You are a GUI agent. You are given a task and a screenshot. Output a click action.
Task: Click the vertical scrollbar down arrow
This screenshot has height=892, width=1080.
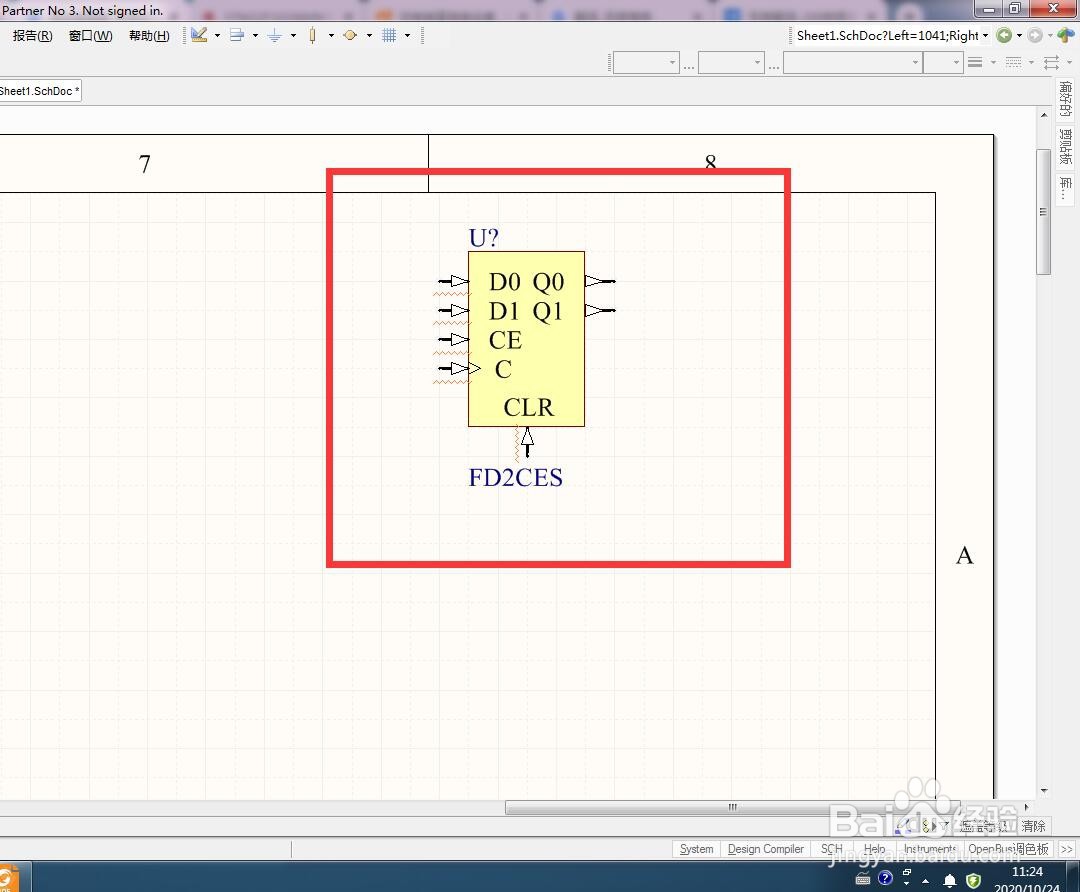[x=1044, y=791]
